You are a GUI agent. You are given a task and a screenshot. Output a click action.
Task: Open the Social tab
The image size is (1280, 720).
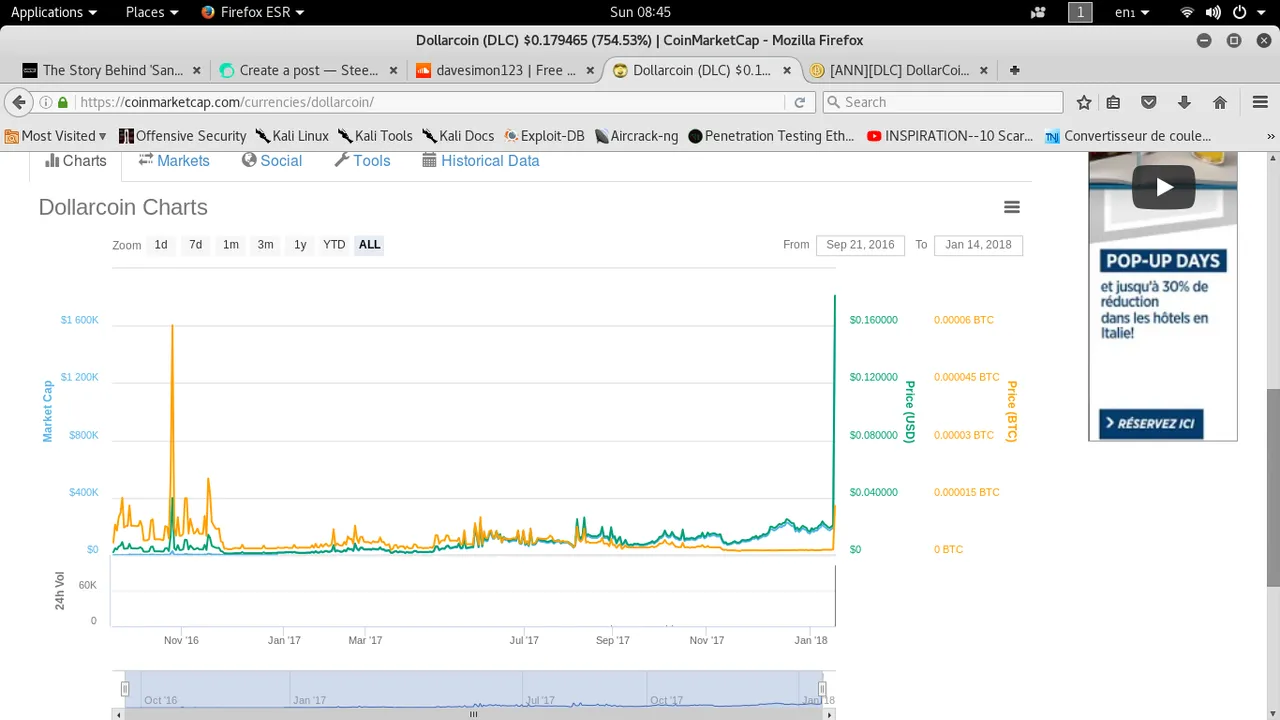tap(272, 161)
